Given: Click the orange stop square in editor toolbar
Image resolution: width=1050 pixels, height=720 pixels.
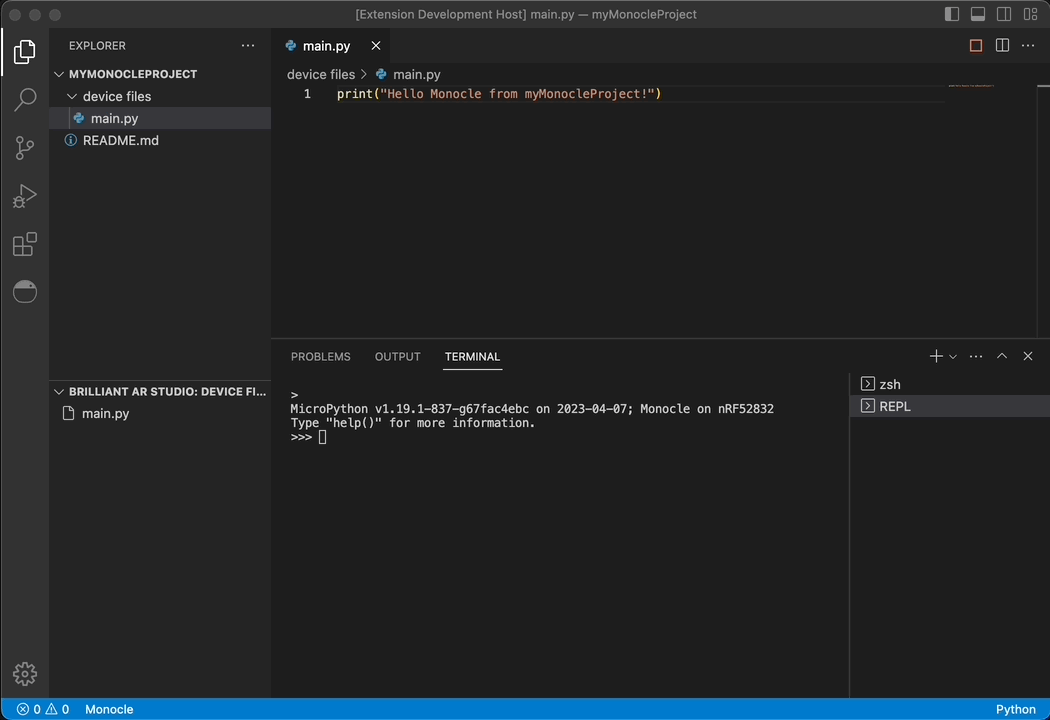Looking at the screenshot, I should click(x=976, y=46).
